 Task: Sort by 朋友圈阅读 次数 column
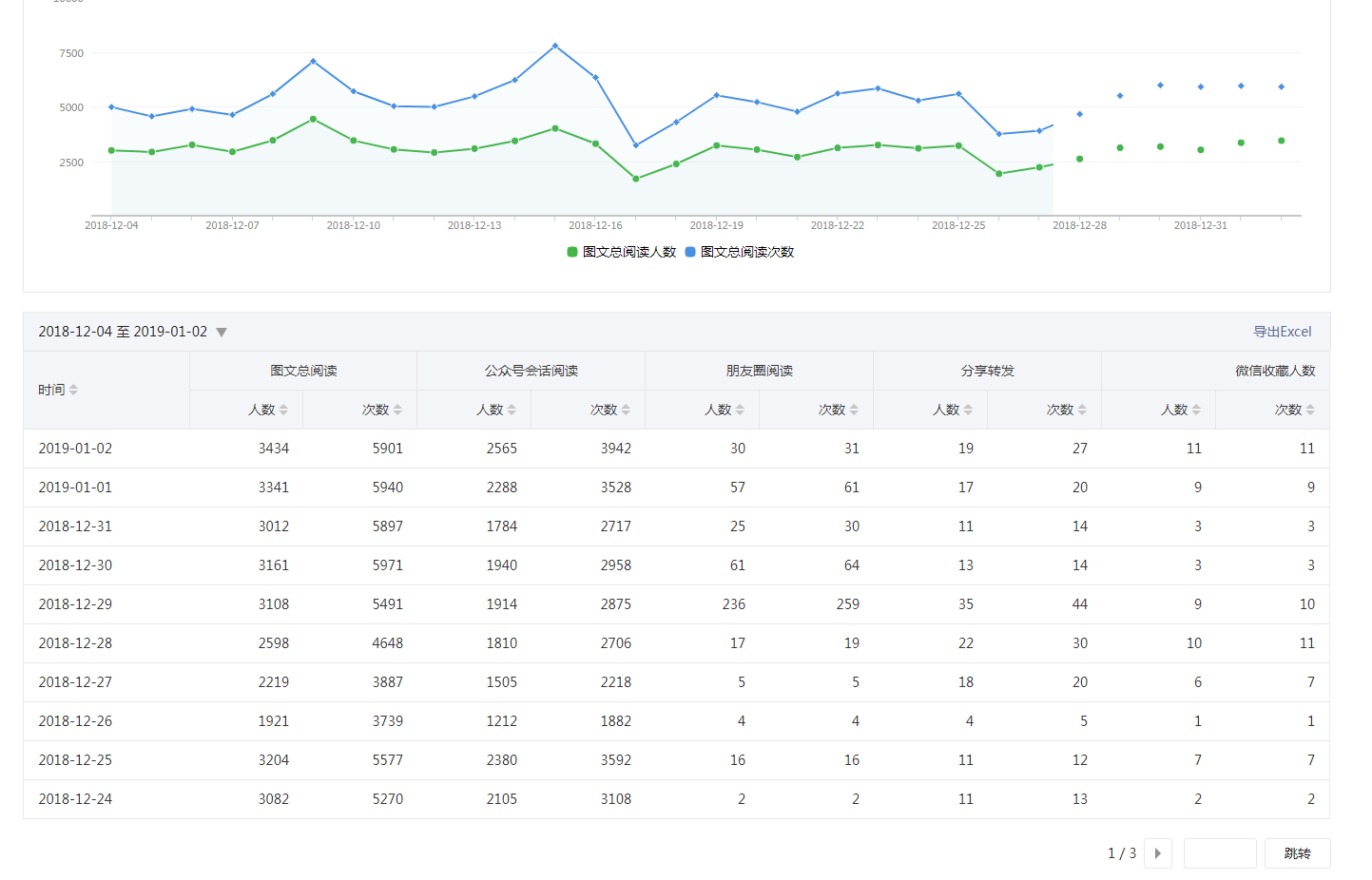point(854,410)
